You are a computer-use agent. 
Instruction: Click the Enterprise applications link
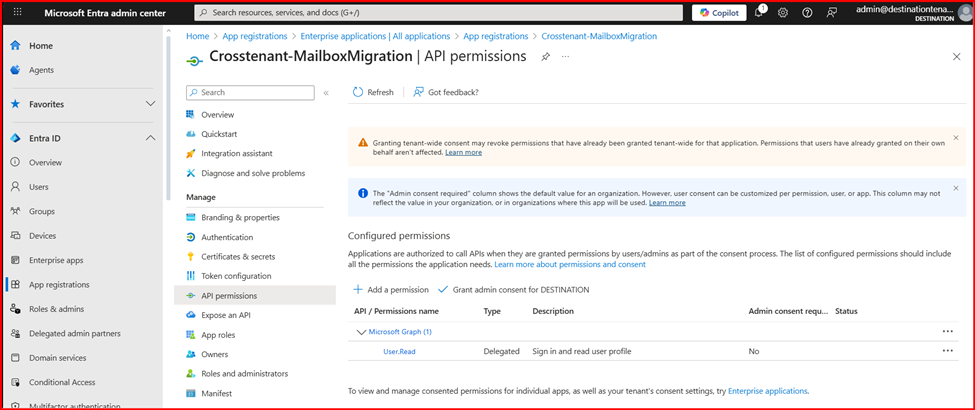tap(767, 390)
